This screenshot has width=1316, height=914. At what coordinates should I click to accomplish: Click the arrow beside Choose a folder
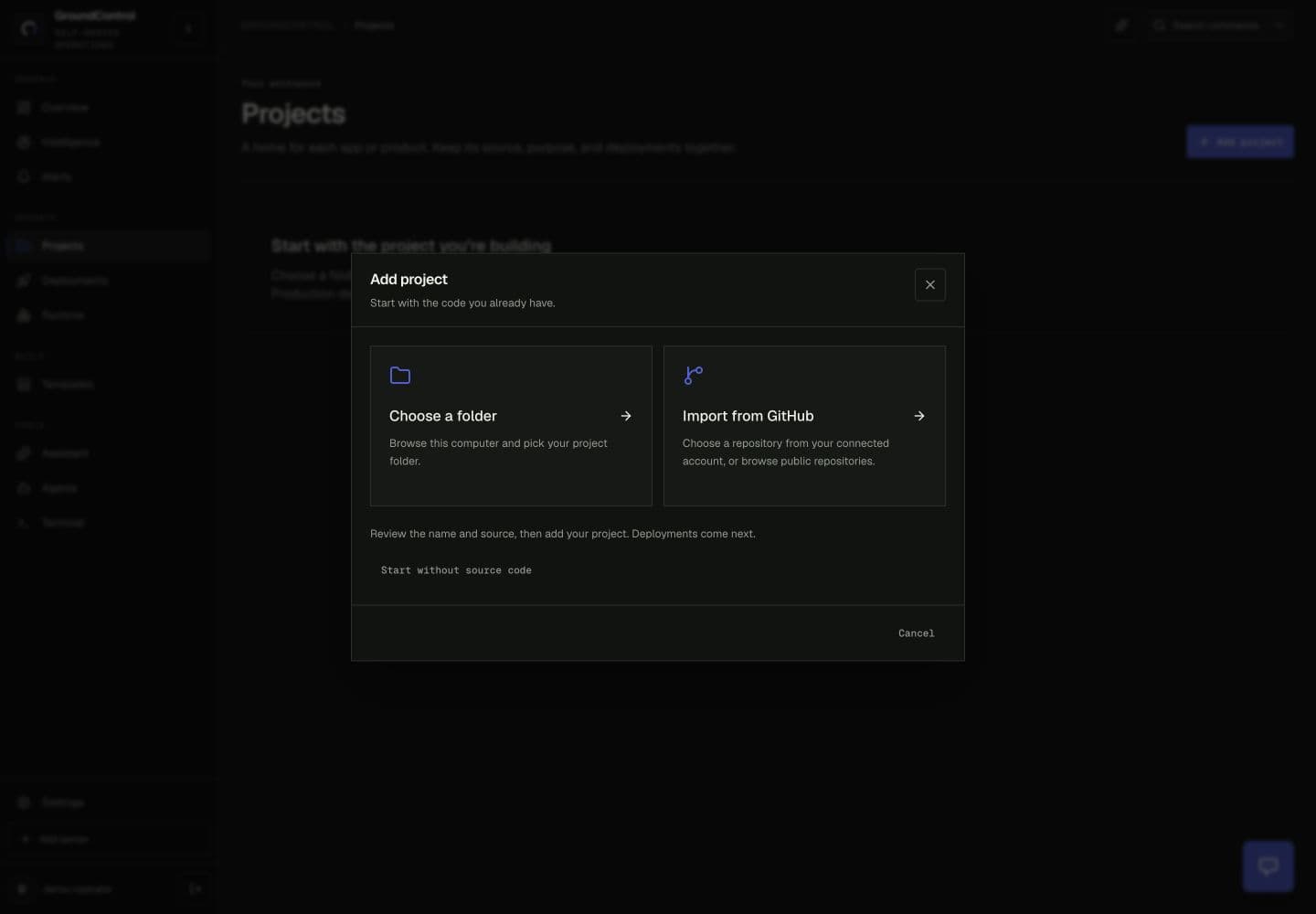tap(626, 416)
